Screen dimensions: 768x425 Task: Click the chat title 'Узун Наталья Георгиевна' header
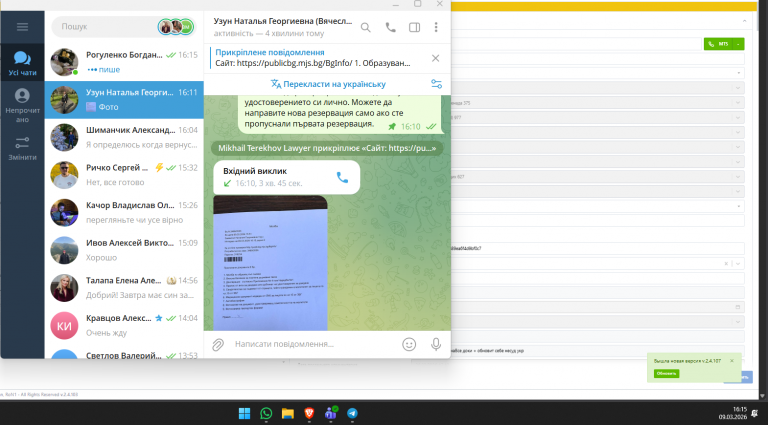pos(283,21)
